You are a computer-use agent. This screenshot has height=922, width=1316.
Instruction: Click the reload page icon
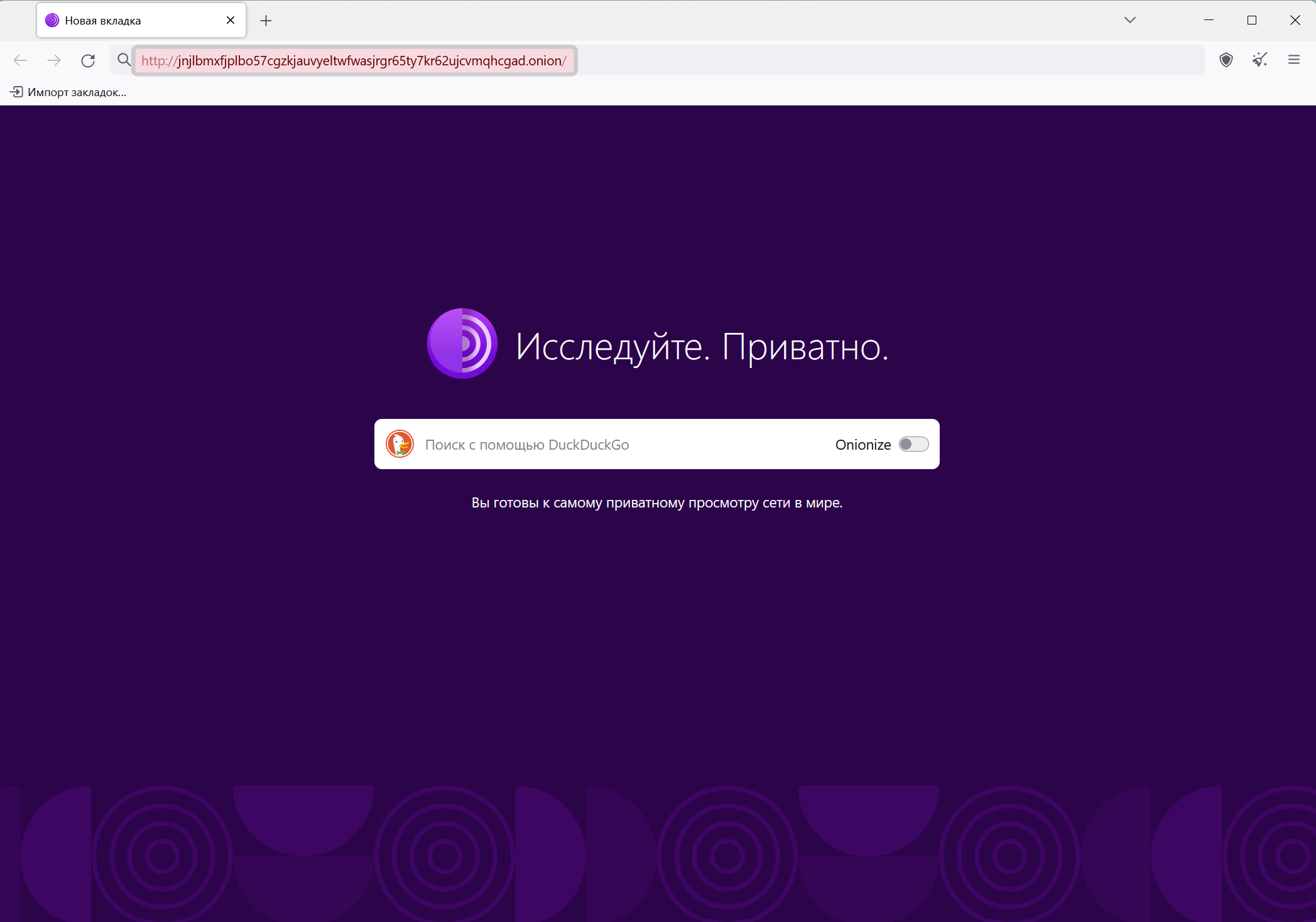click(x=88, y=60)
